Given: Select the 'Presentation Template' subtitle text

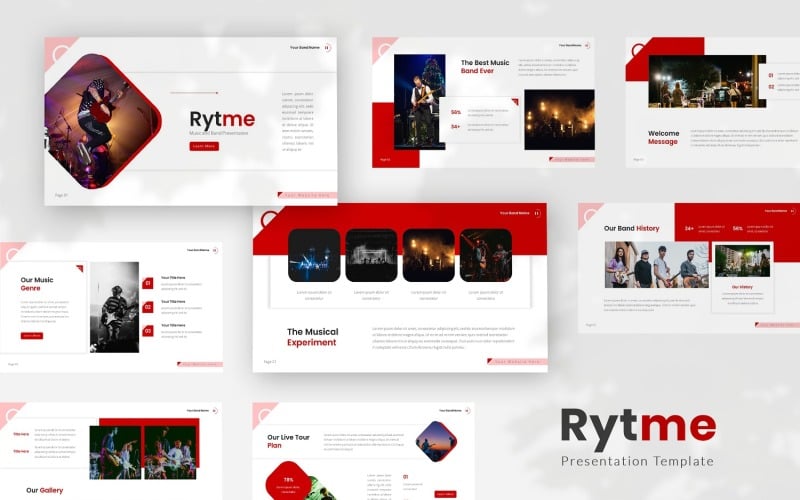Looking at the screenshot, I should tap(637, 461).
